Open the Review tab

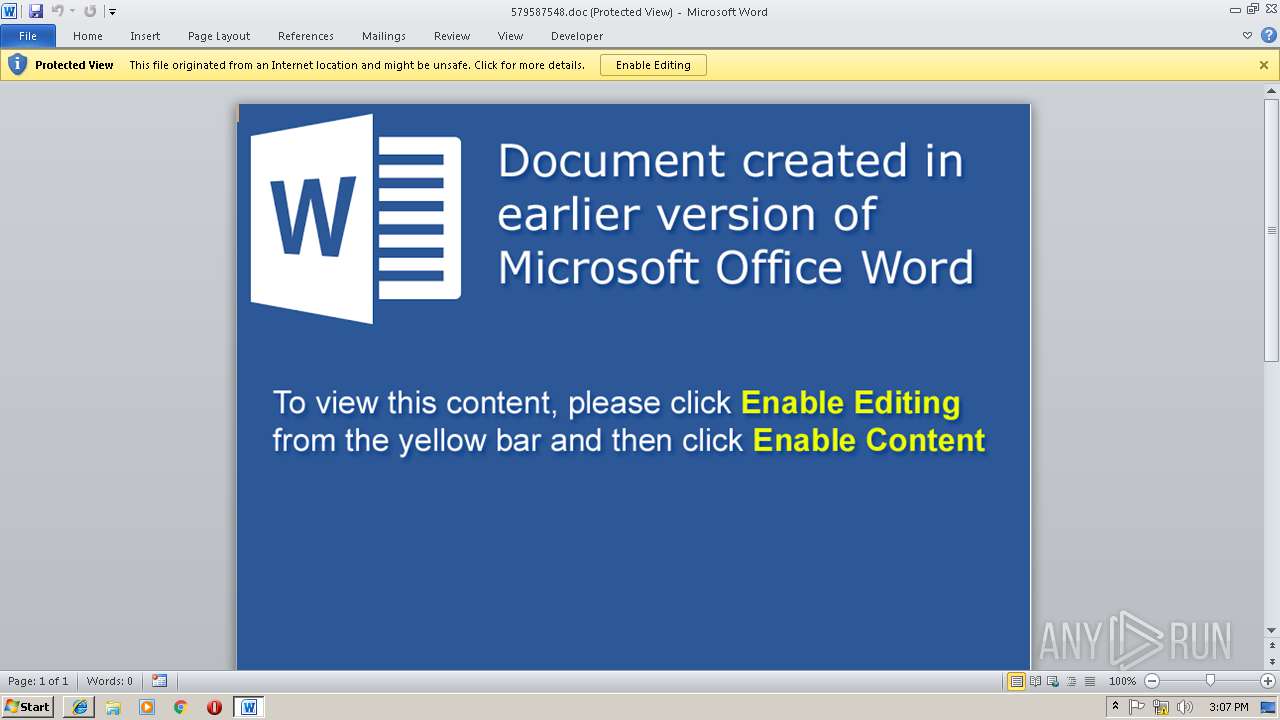click(x=452, y=36)
